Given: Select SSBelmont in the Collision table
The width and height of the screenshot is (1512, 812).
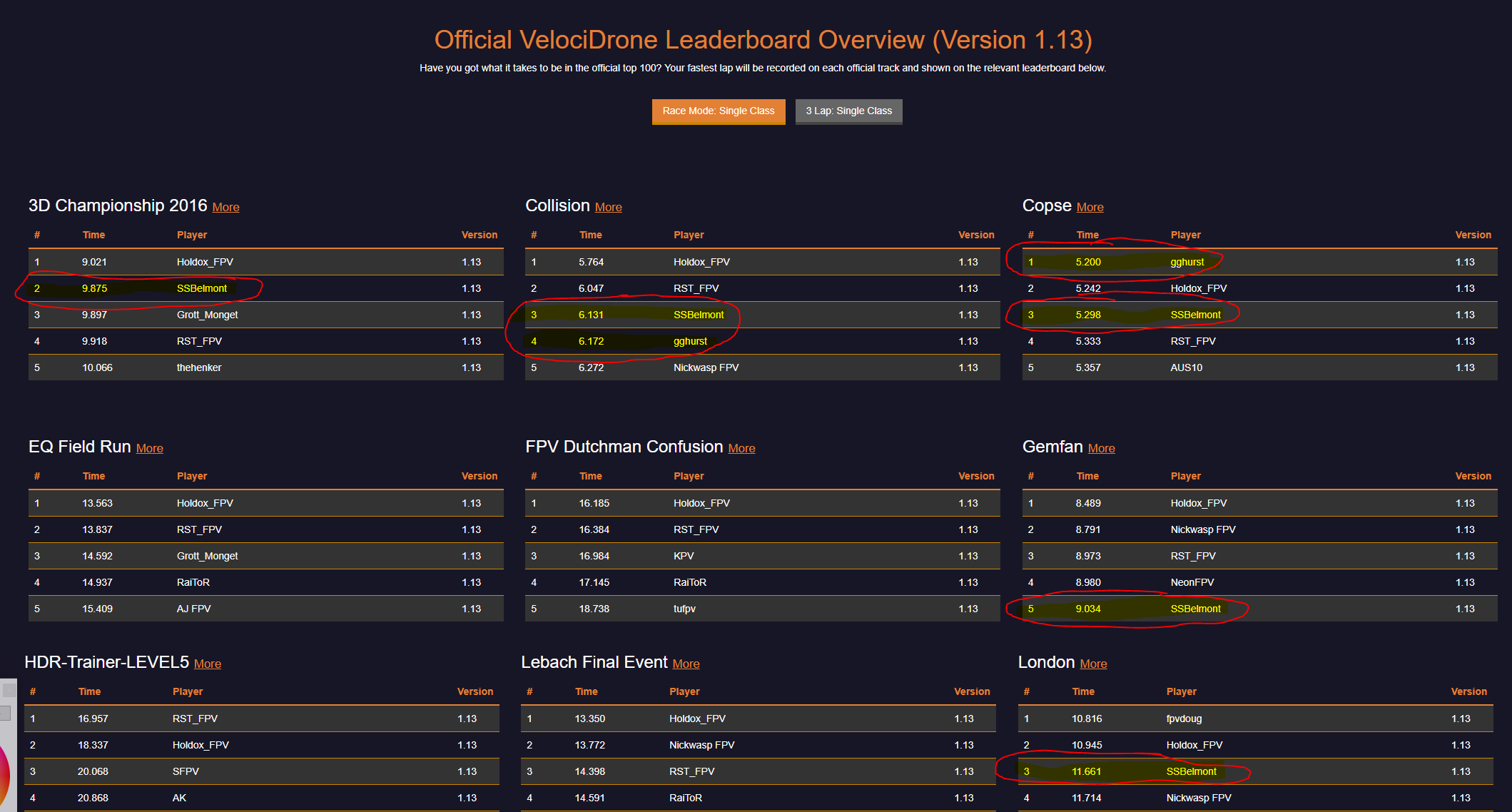Looking at the screenshot, I should pos(699,315).
